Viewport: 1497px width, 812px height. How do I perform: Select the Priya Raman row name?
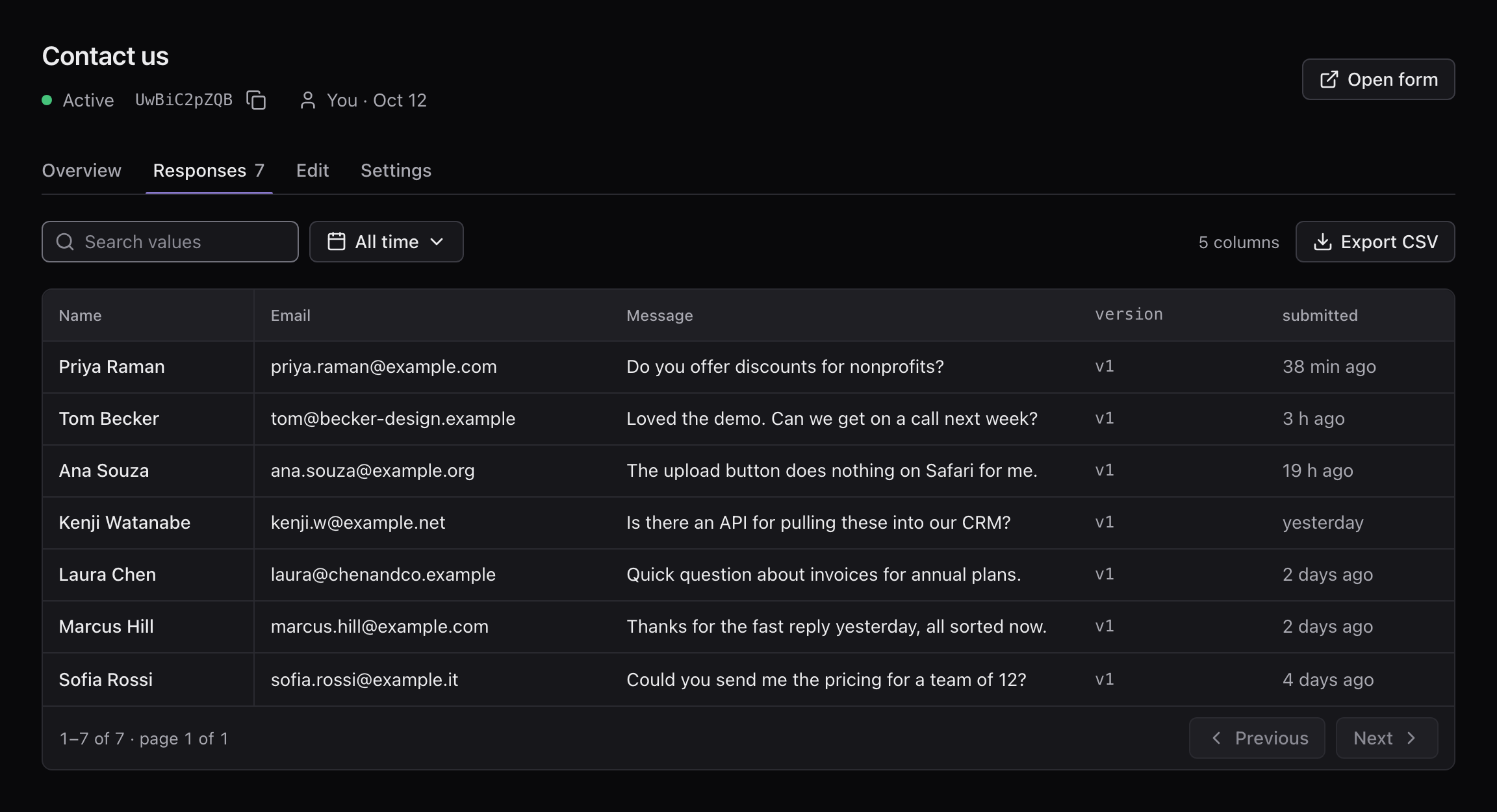tap(112, 367)
